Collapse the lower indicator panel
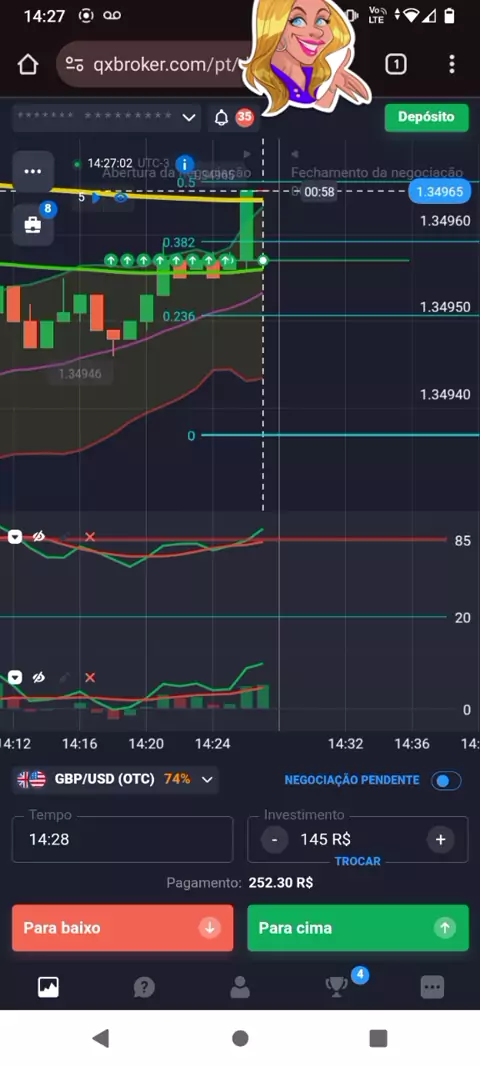 (x=15, y=677)
